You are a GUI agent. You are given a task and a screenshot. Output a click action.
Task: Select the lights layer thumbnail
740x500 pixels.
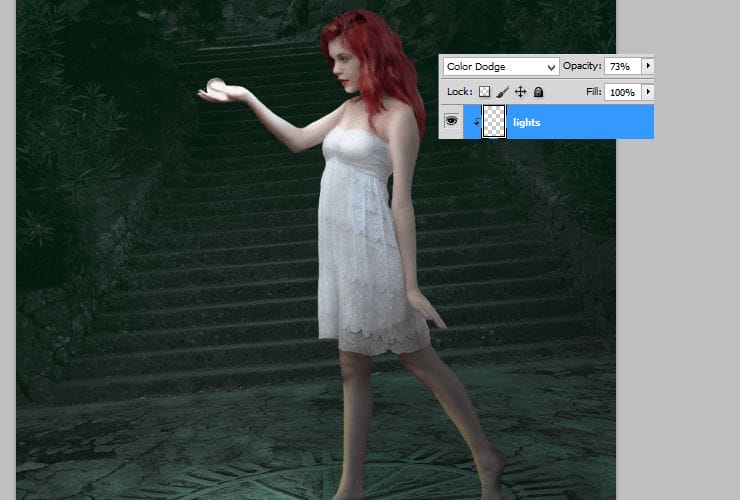pos(494,122)
